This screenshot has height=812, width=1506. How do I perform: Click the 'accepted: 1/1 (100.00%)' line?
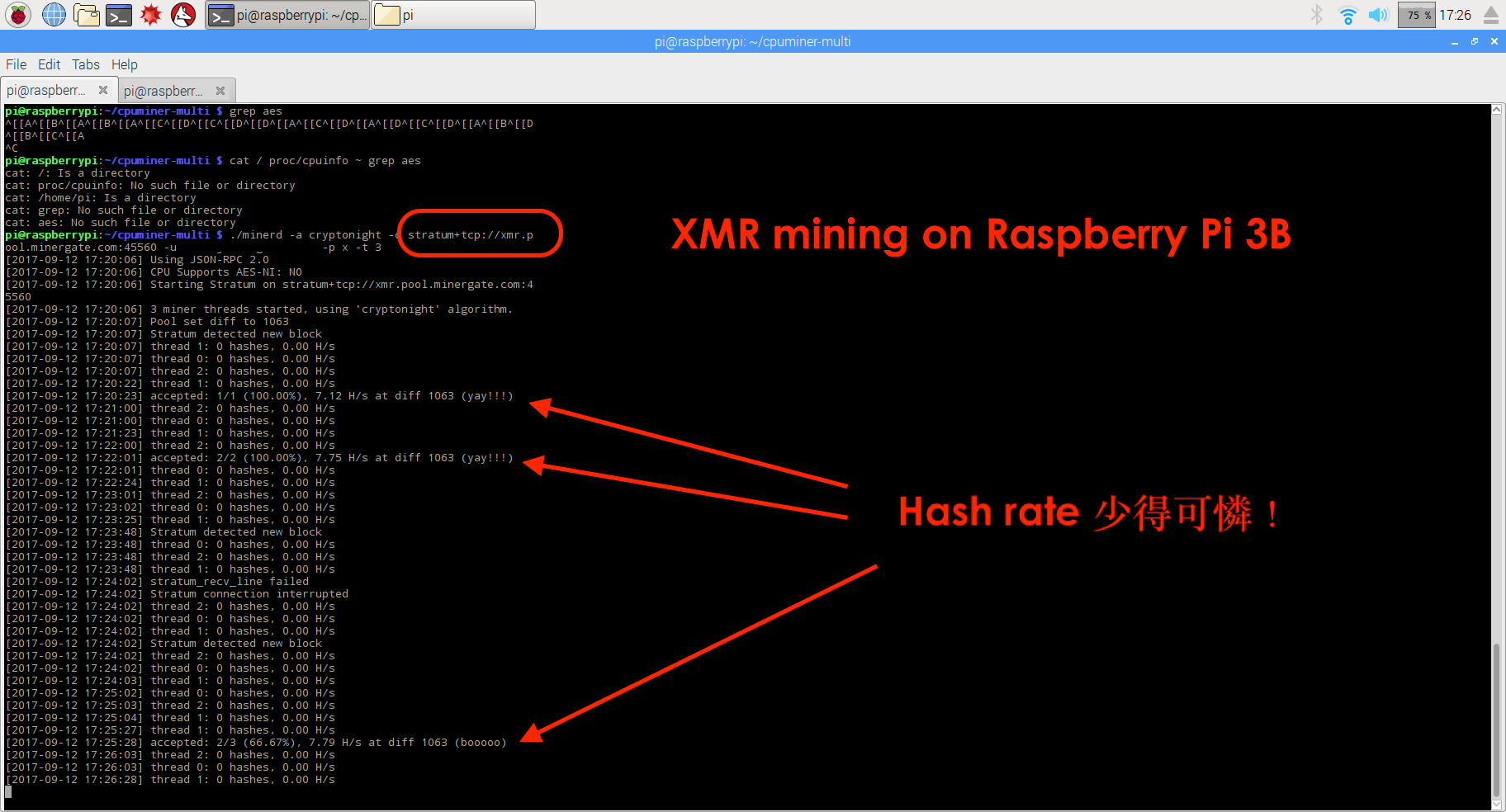pos(259,396)
